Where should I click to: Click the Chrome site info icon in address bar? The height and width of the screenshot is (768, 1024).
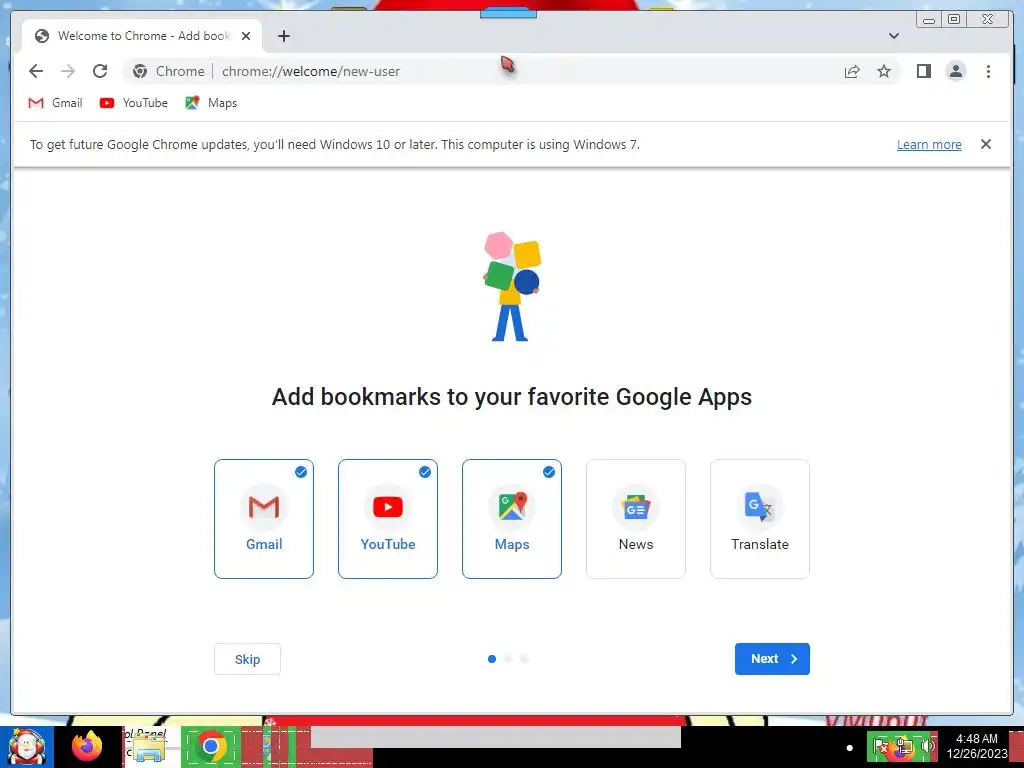pyautogui.click(x=140, y=71)
